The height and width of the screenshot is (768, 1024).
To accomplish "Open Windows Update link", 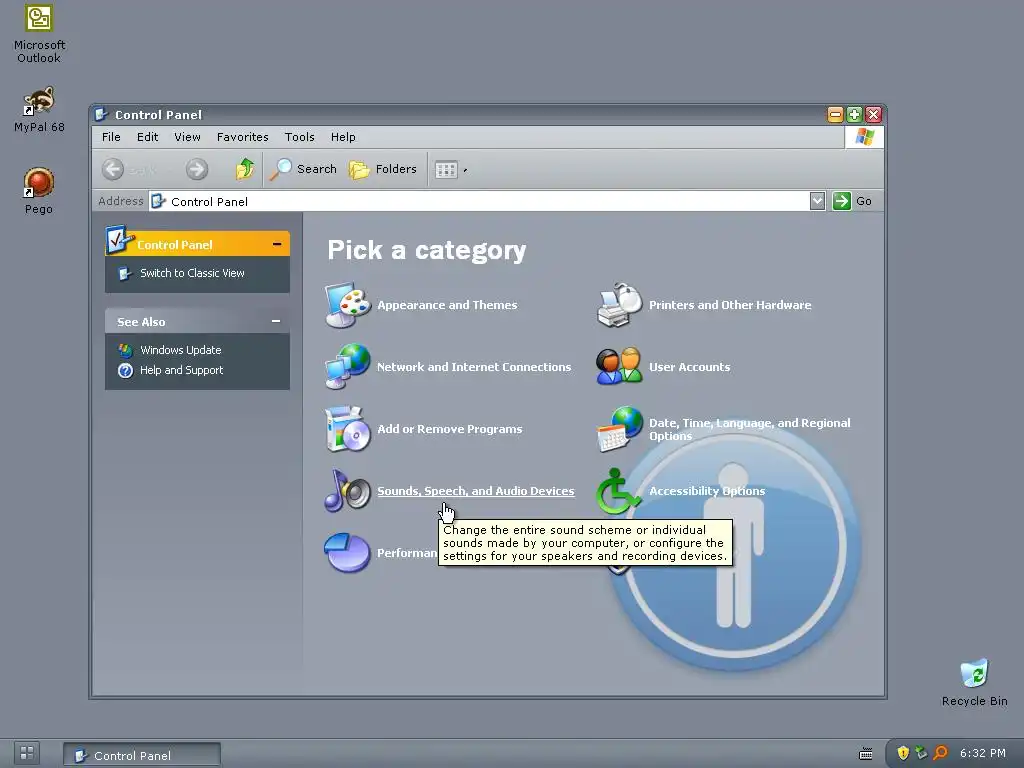I will 181,350.
